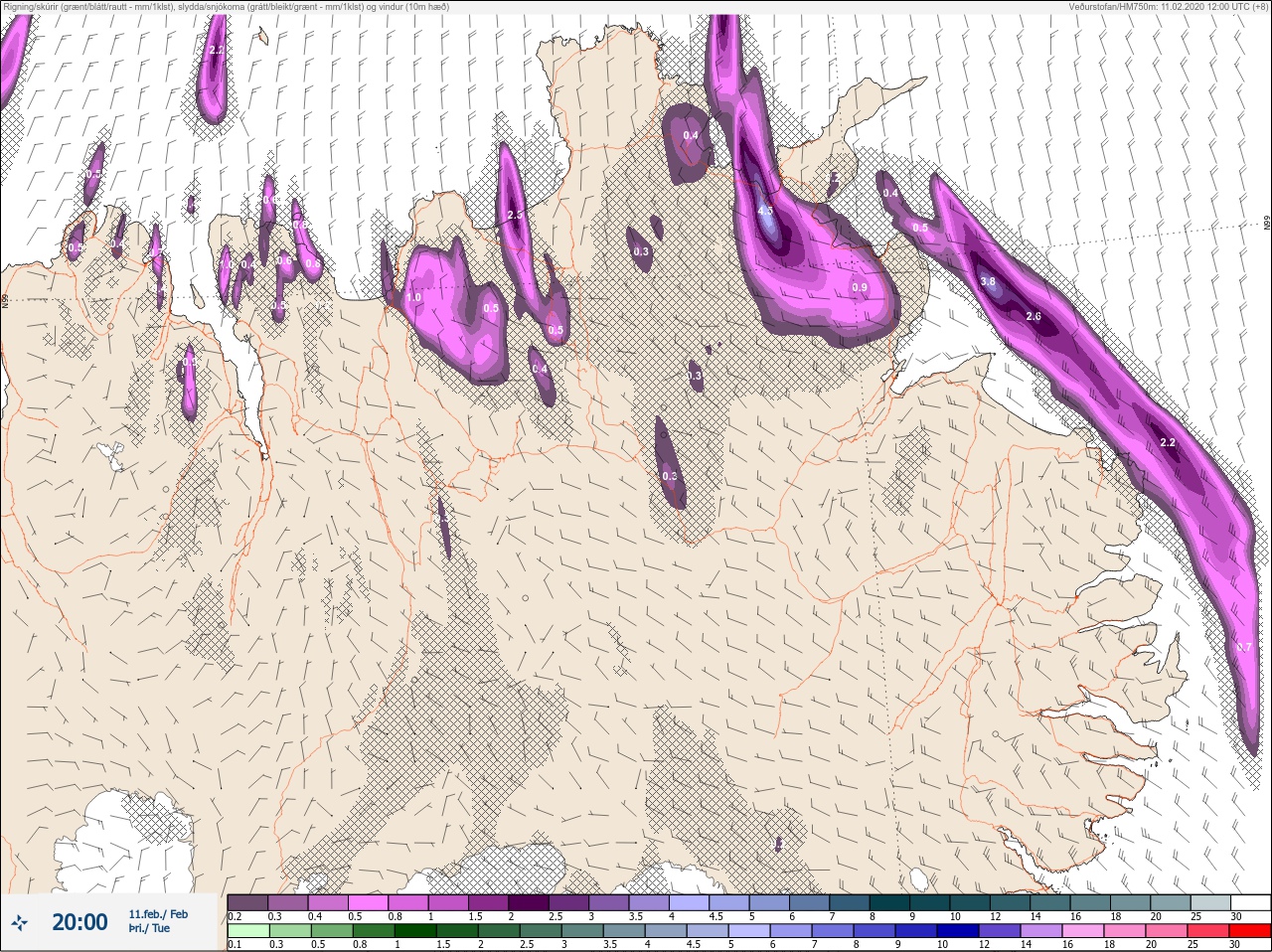Viewport: 1272px width, 952px height.
Task: Click the weekday text Þri./ Tue
Action: point(148,929)
